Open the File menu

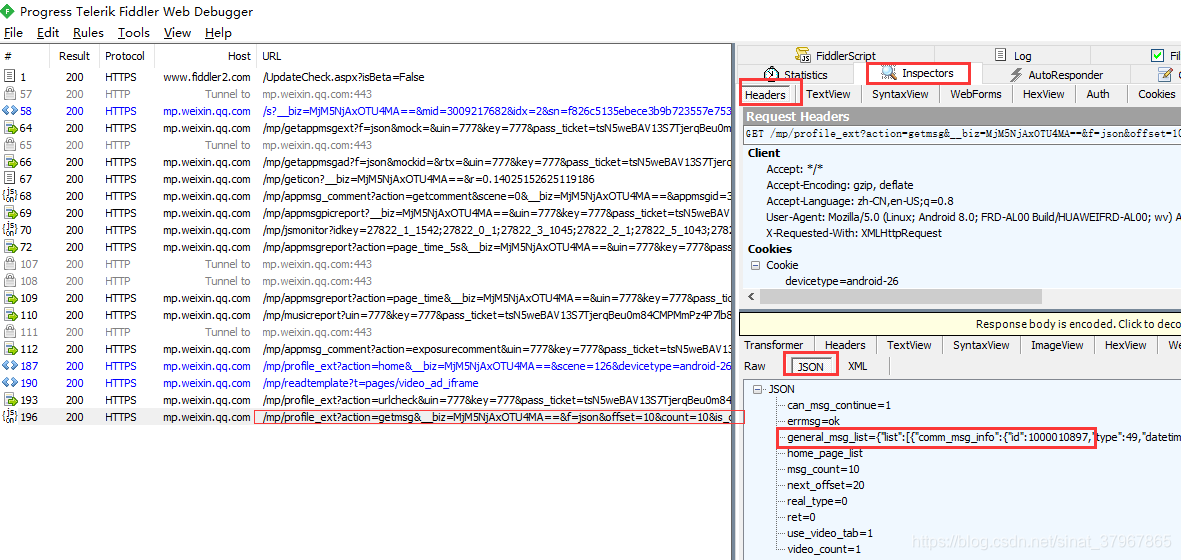pos(14,33)
